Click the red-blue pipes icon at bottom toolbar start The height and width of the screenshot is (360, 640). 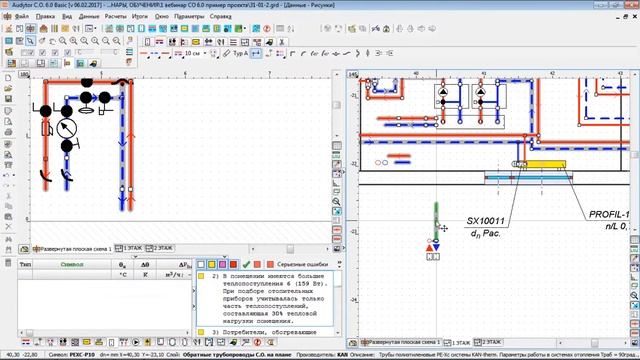tap(26, 342)
